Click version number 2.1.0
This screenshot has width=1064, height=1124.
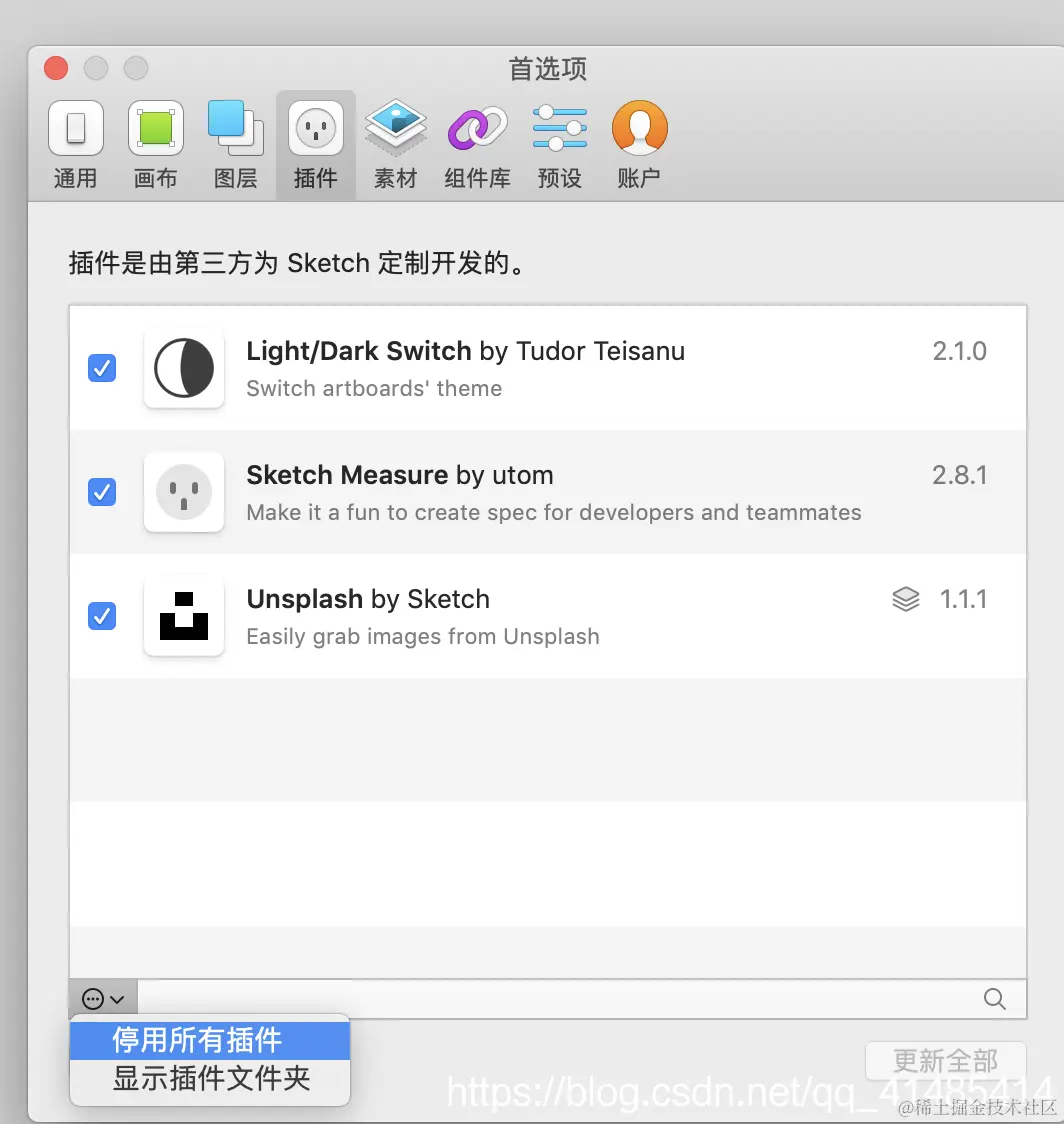pyautogui.click(x=959, y=351)
